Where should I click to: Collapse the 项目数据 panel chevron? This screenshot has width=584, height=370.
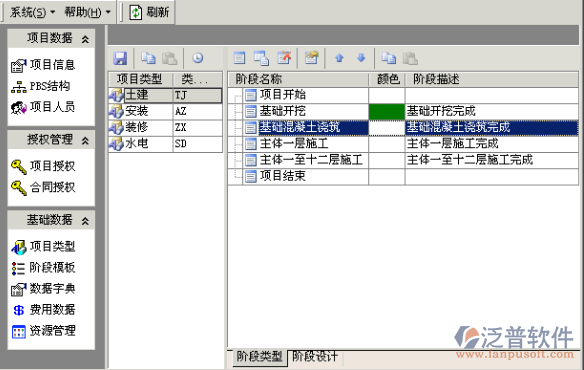(x=85, y=39)
